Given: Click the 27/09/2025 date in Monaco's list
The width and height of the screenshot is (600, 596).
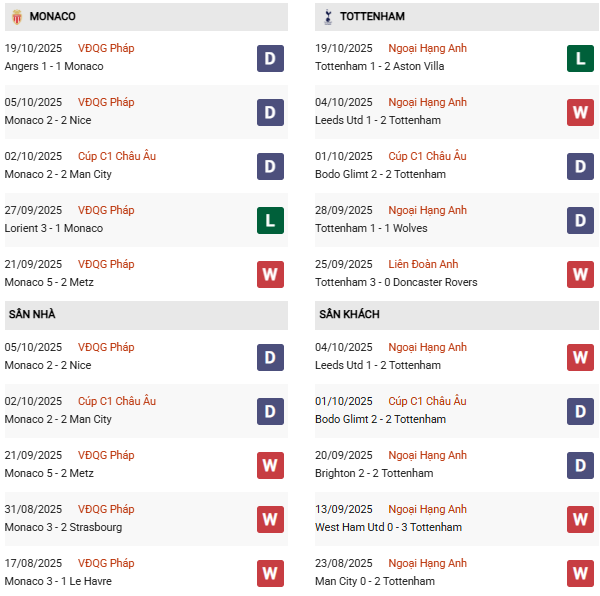Looking at the screenshot, I should 33,210.
